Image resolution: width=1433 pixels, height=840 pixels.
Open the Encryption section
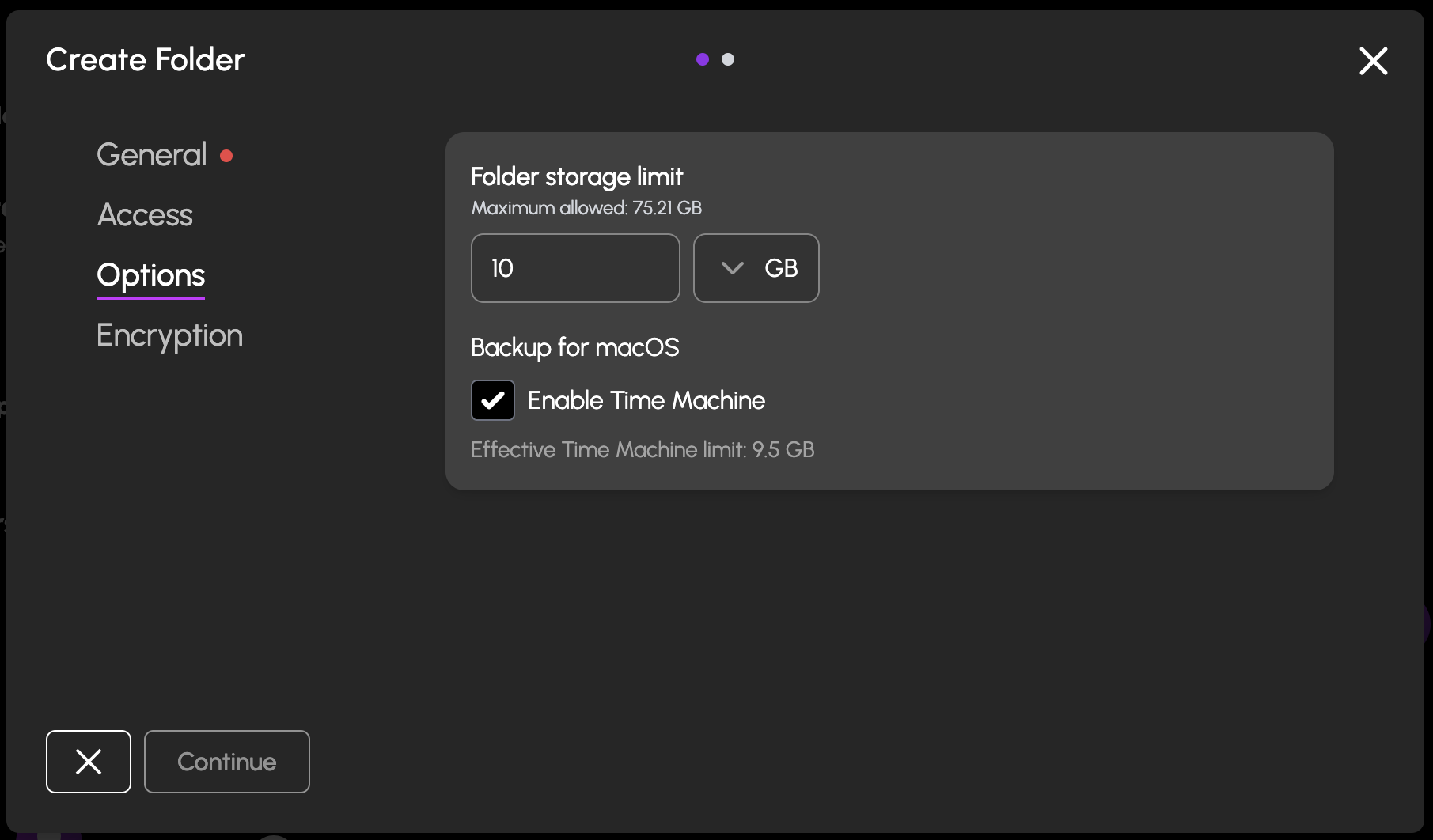tap(169, 335)
